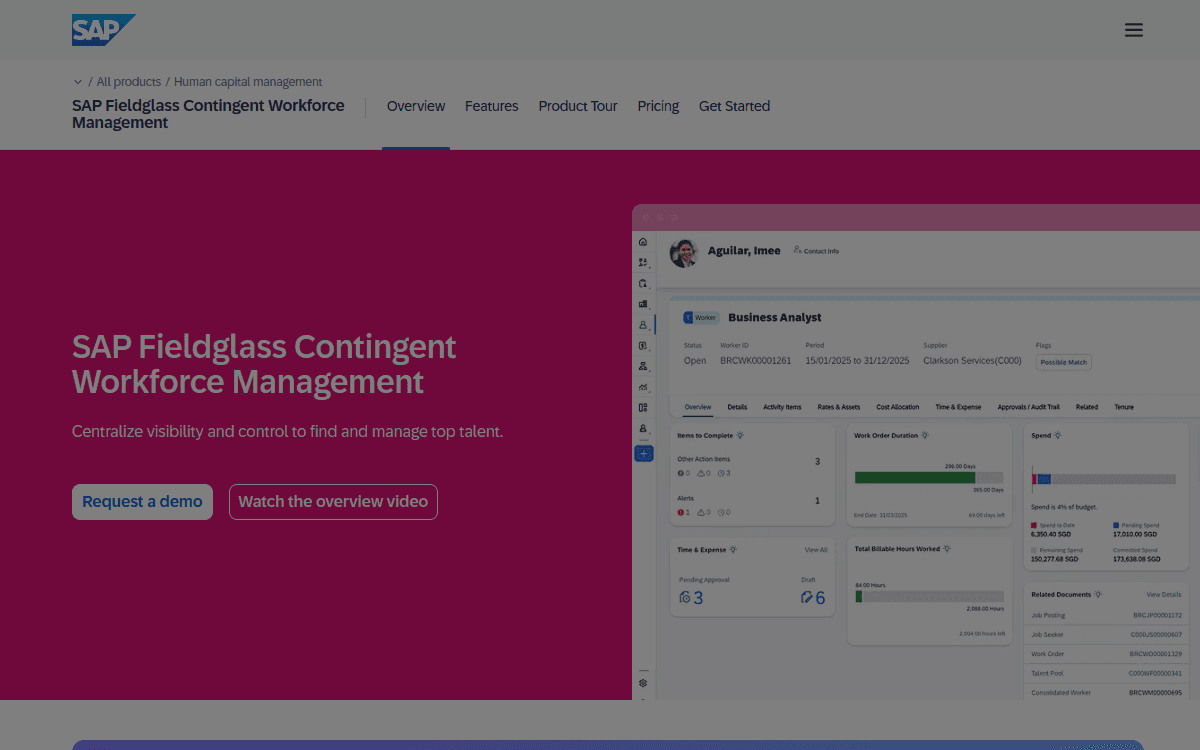Click View Details on Related Documents
The height and width of the screenshot is (750, 1200).
[1164, 595]
